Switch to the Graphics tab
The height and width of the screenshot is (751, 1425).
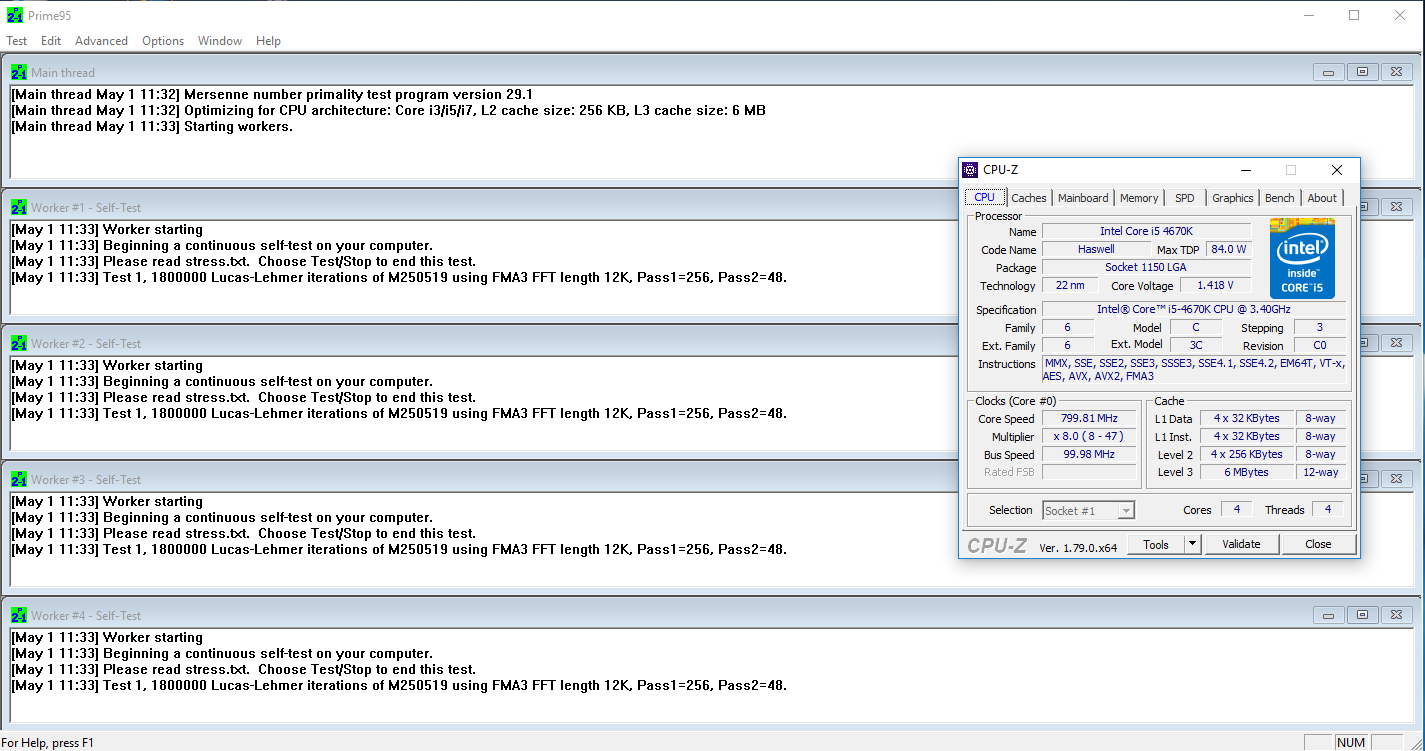(1233, 198)
